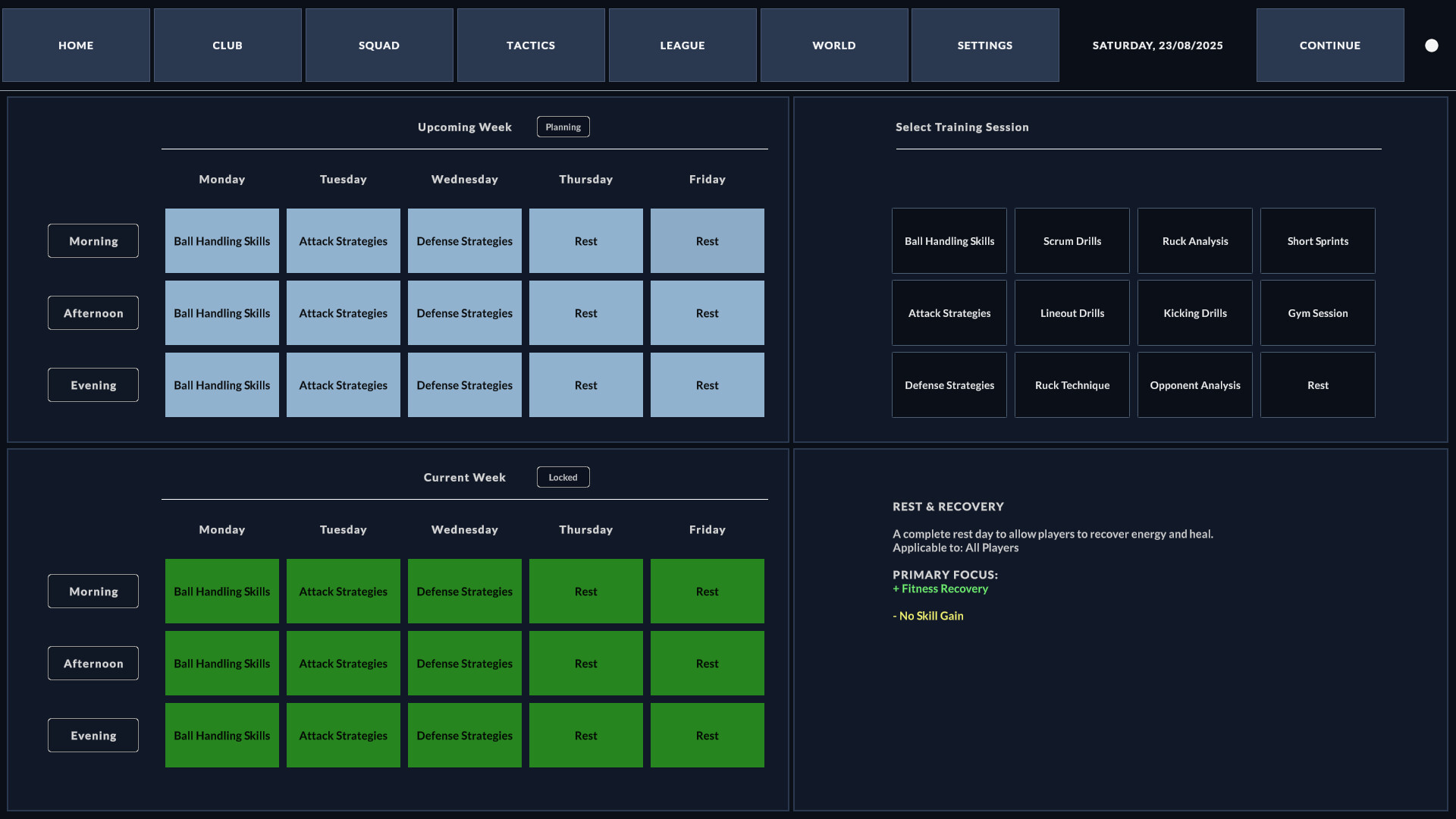Choose Opponent Analysis training session
The height and width of the screenshot is (819, 1456).
(x=1195, y=385)
